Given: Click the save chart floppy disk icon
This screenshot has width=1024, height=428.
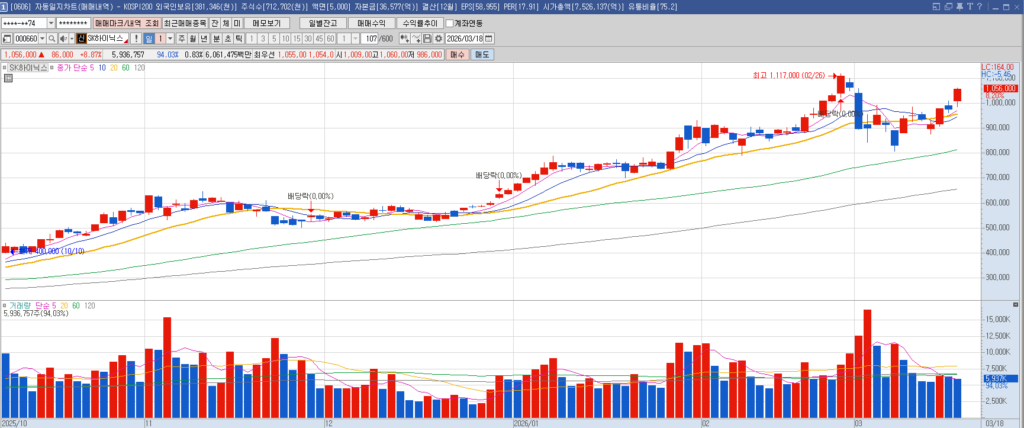Looking at the screenshot, I should pyautogui.click(x=425, y=39).
